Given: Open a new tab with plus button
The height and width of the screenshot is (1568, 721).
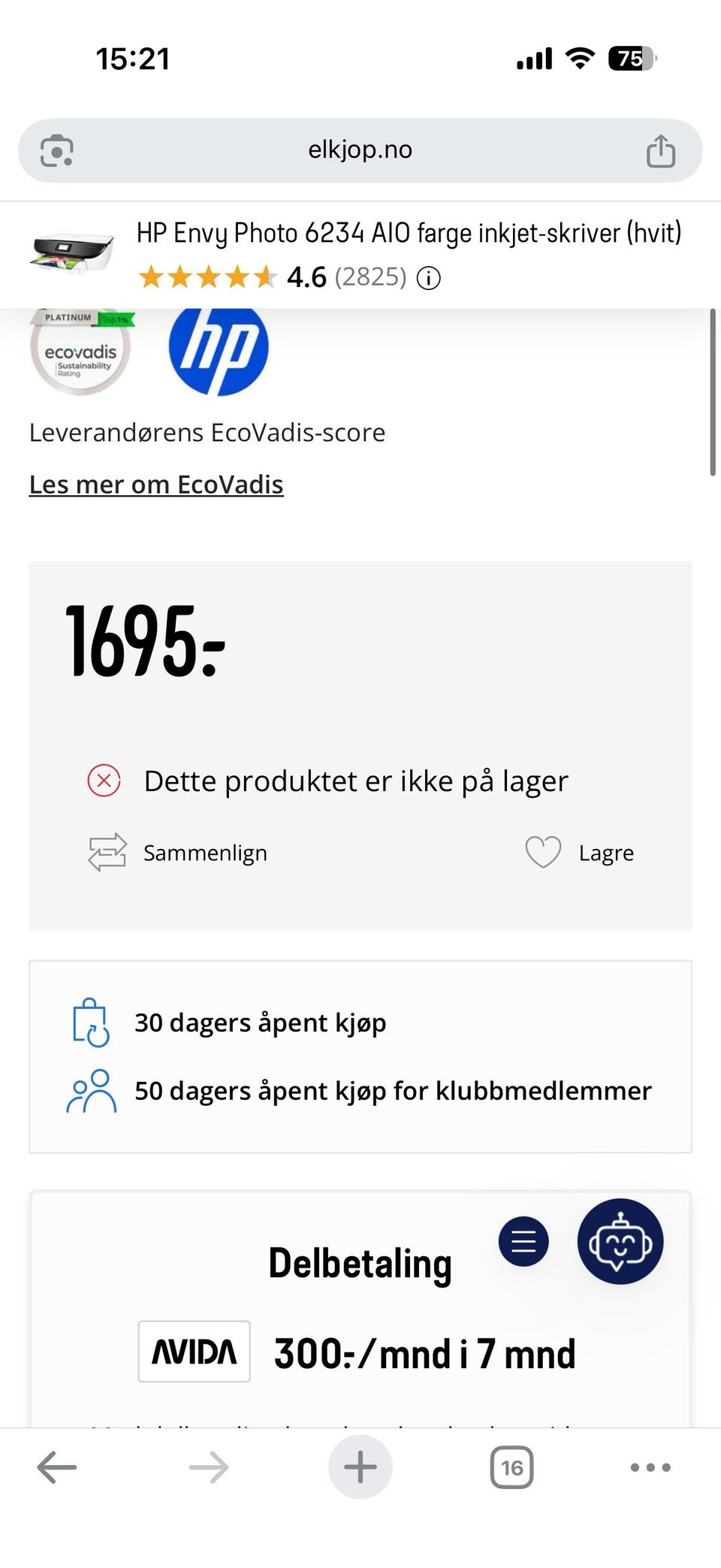Looking at the screenshot, I should coord(360,1466).
